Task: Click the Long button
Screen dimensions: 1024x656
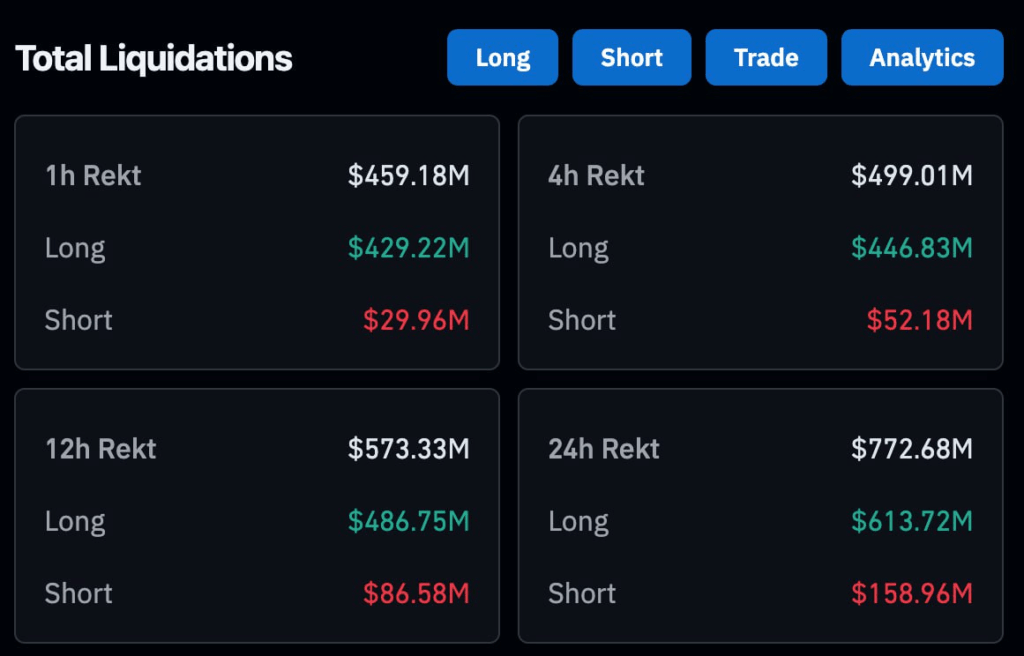Action: 502,58
